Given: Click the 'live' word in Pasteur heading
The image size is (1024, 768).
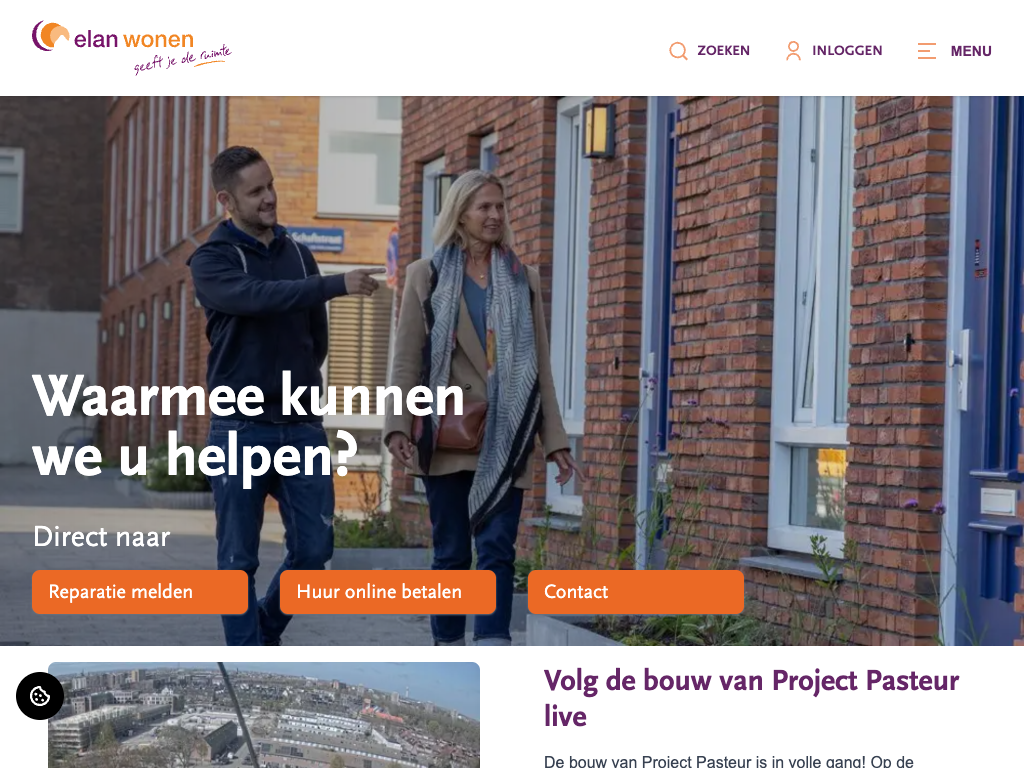Looking at the screenshot, I should pos(566,716).
